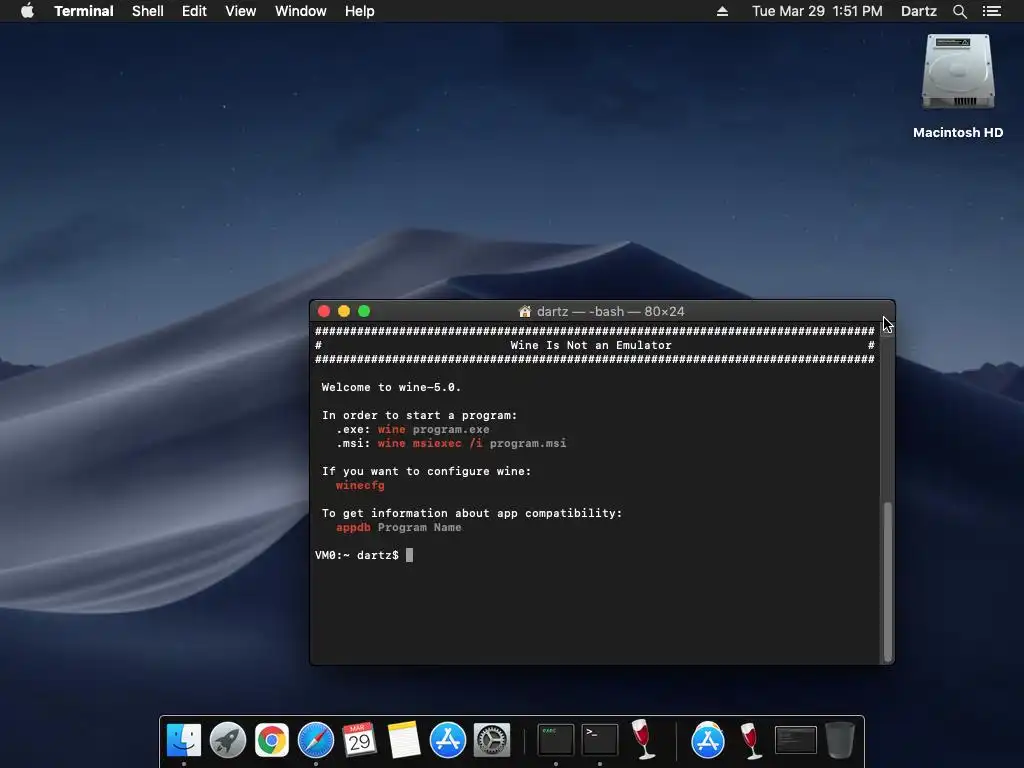Open the Apple menu
1024x768 pixels.
[27, 11]
